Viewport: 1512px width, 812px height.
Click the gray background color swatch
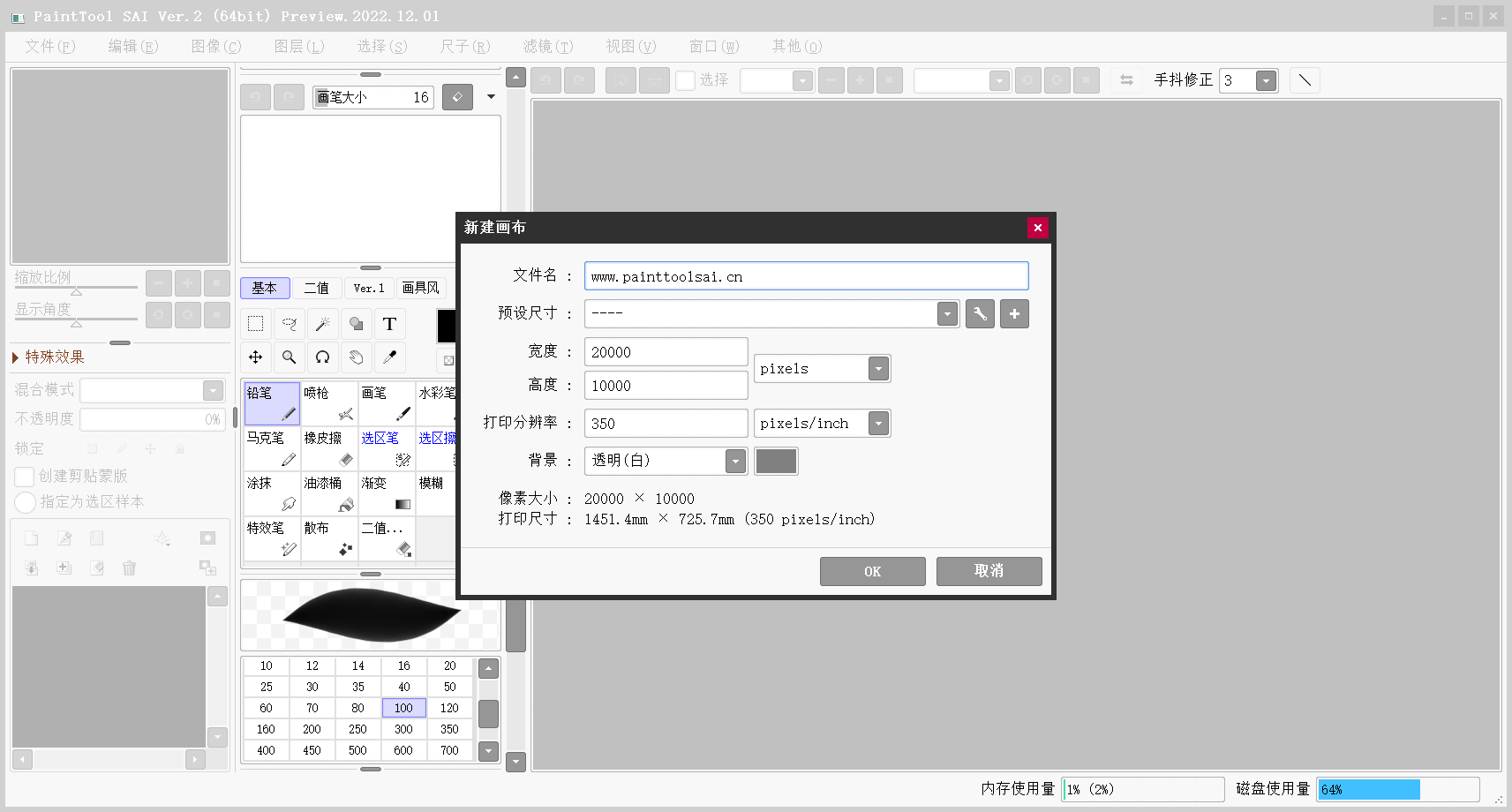coord(777,461)
